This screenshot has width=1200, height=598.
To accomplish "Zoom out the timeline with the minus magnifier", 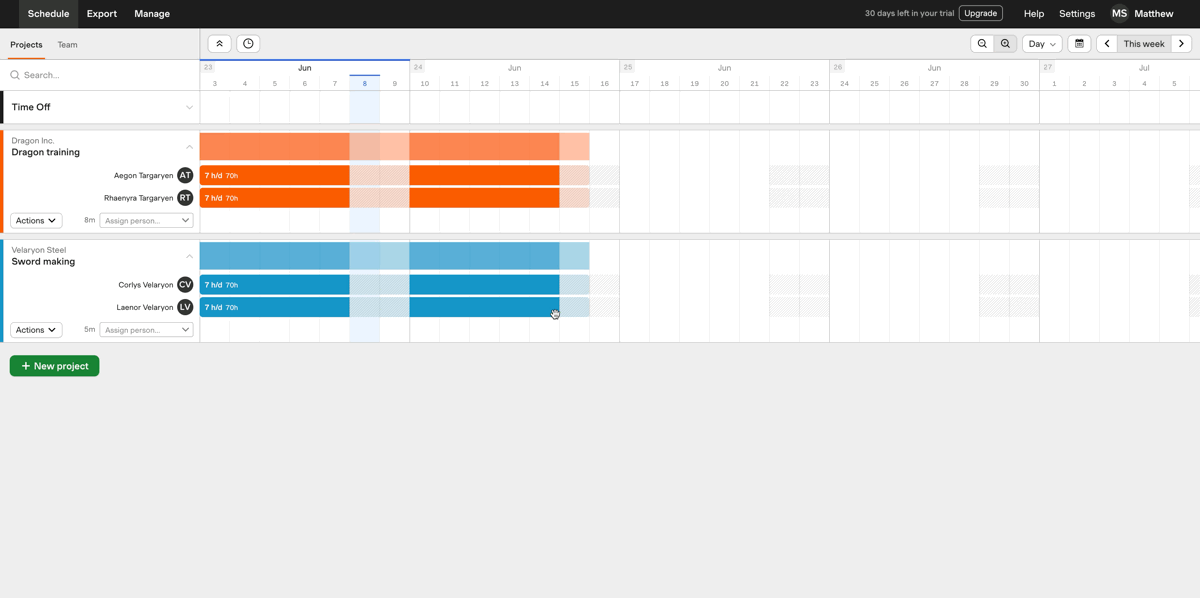I will [x=982, y=44].
